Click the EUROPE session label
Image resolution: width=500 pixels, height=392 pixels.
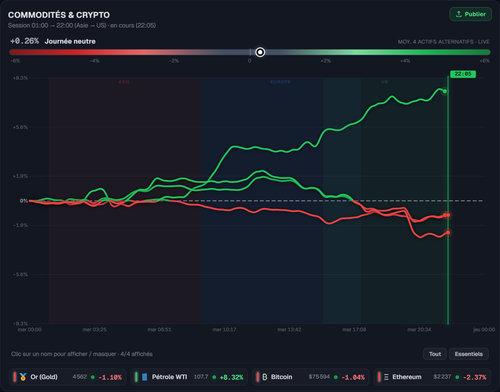(280, 82)
